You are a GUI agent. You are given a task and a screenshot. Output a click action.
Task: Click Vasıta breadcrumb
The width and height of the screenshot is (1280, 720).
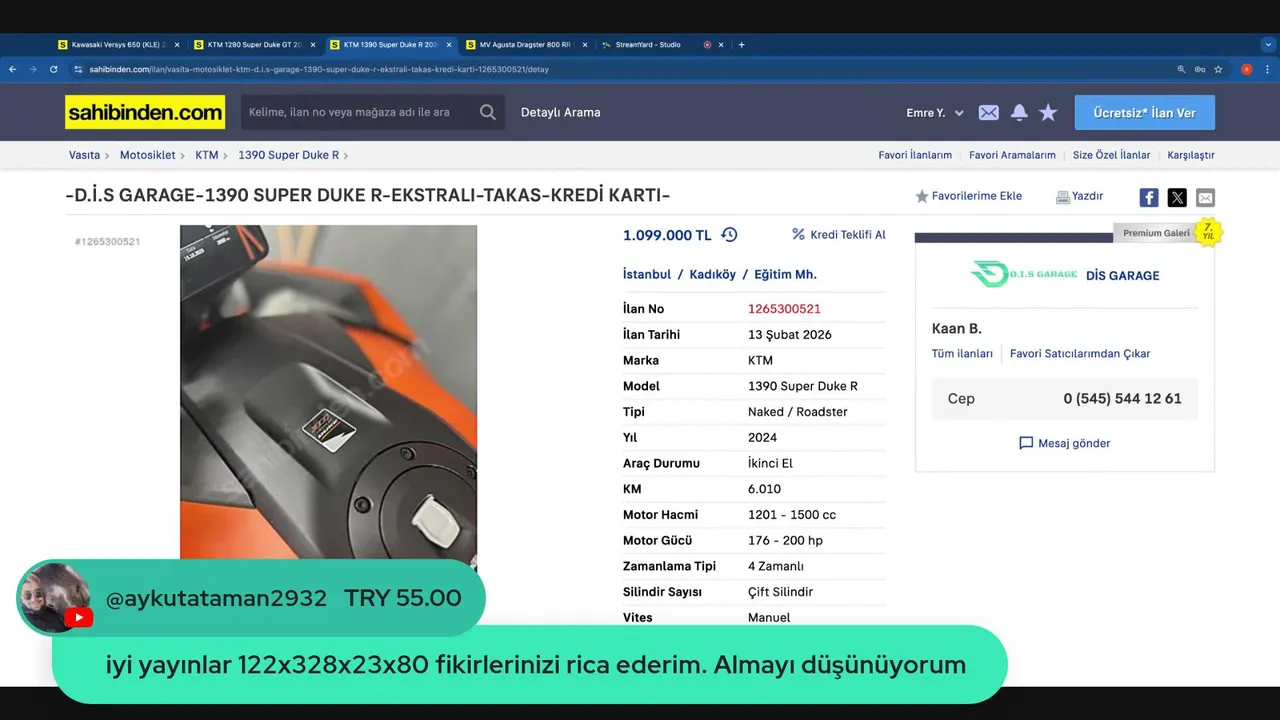point(84,155)
